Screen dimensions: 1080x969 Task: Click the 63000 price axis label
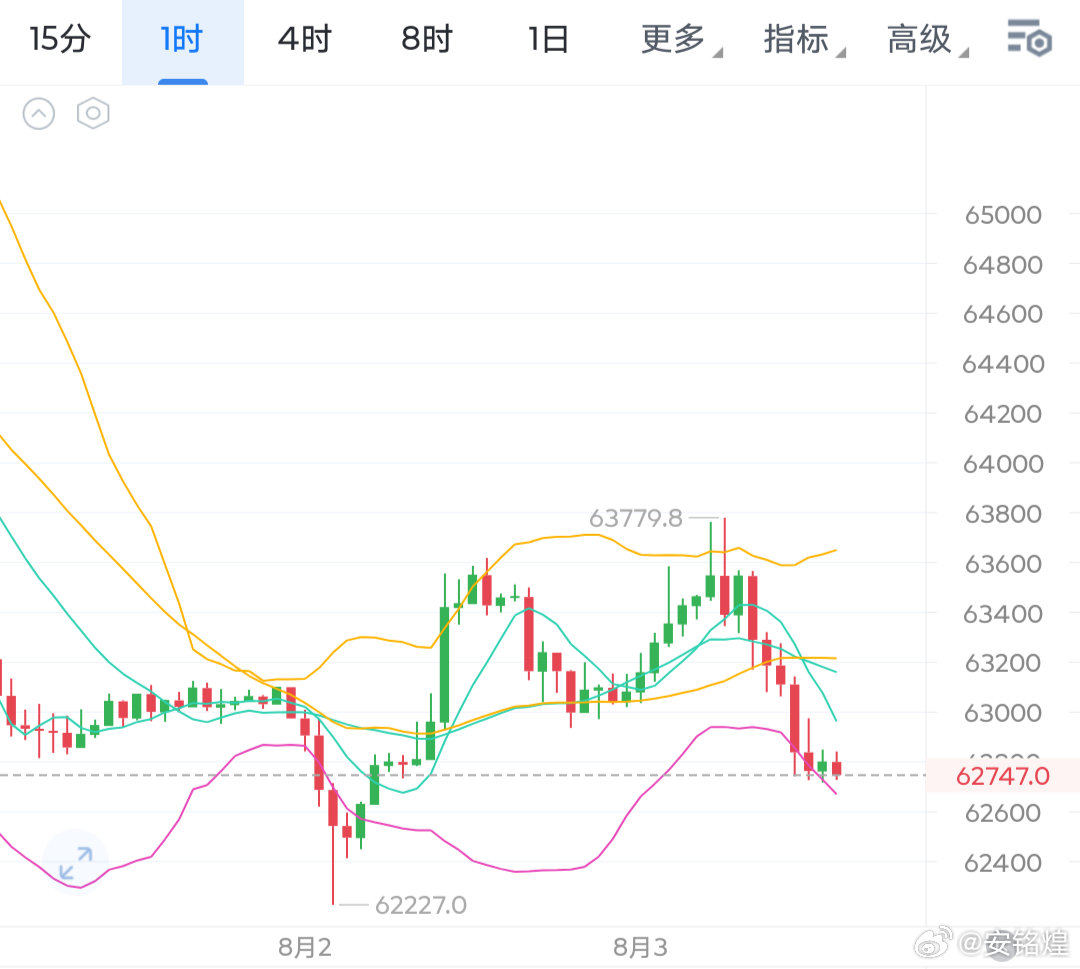point(1003,713)
